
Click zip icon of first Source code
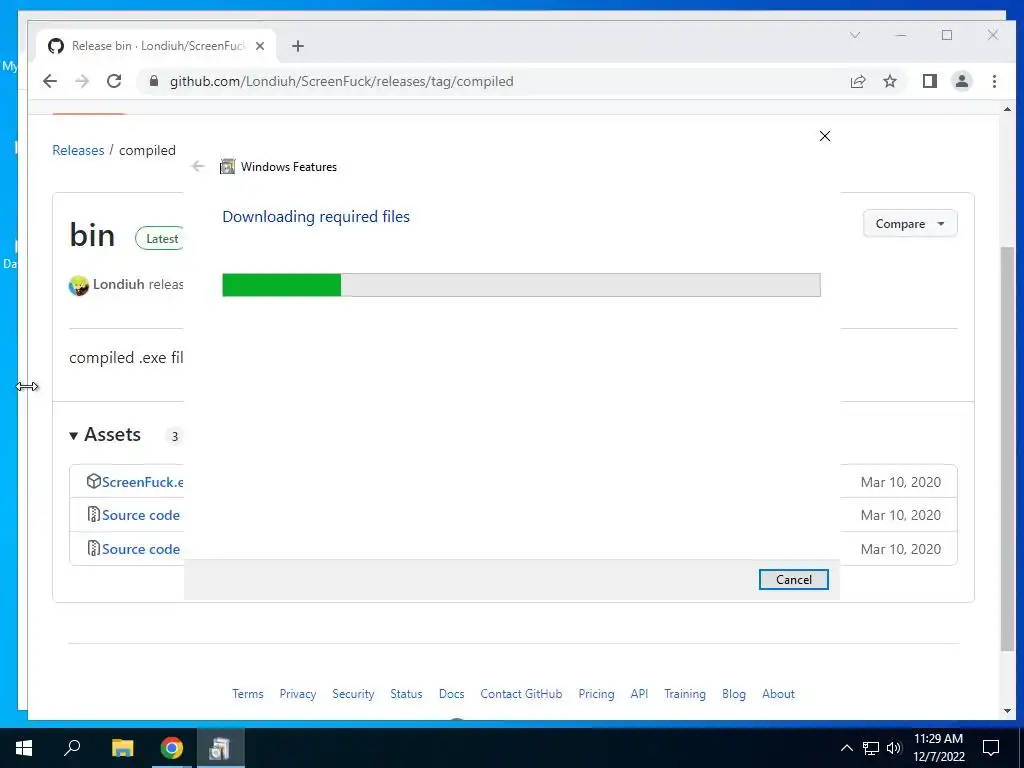coord(93,515)
